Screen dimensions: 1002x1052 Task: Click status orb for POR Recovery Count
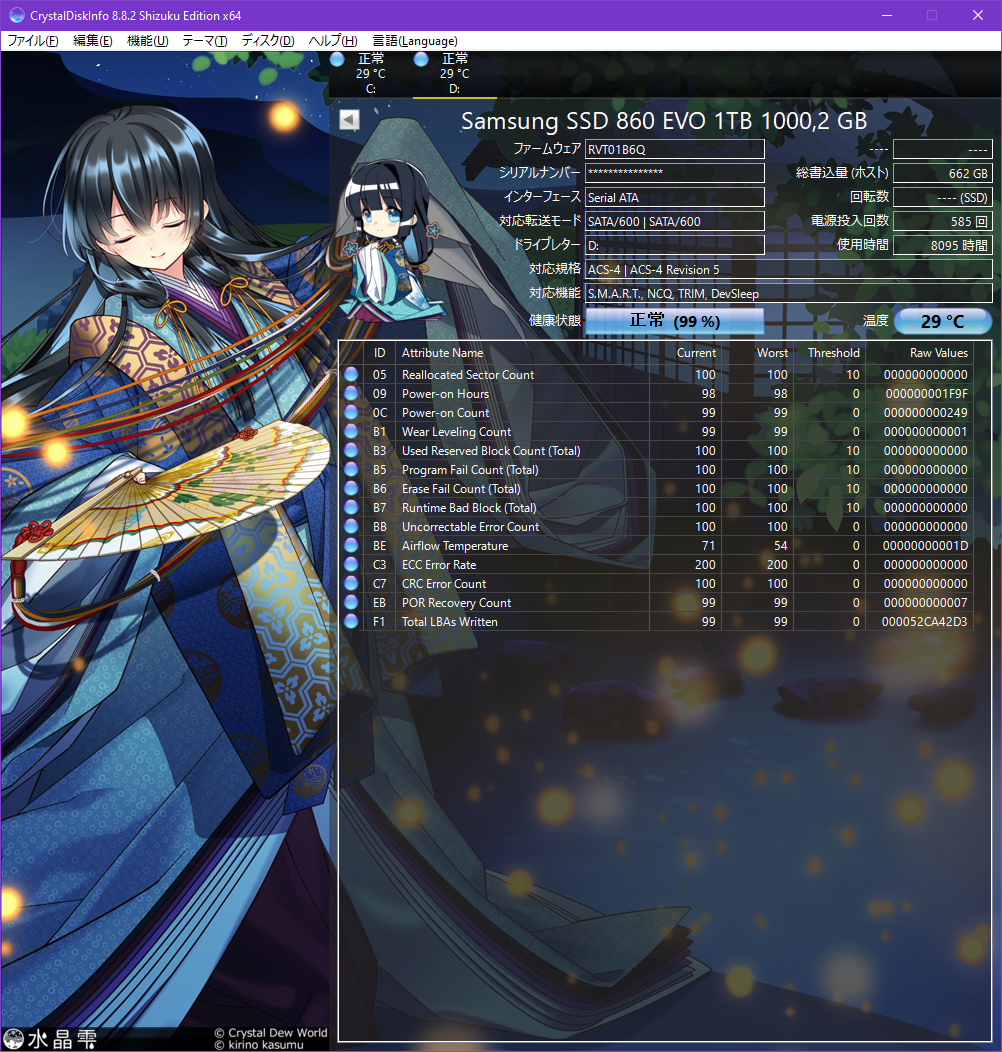point(351,602)
